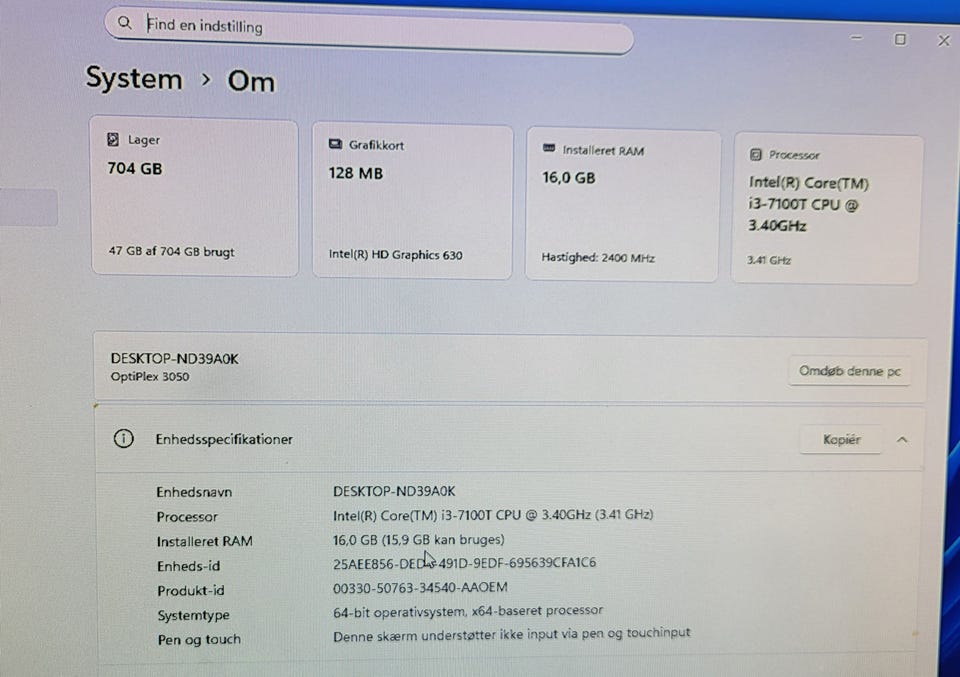Image resolution: width=960 pixels, height=677 pixels.
Task: Click the Enhedsnavn label
Action: point(194,492)
